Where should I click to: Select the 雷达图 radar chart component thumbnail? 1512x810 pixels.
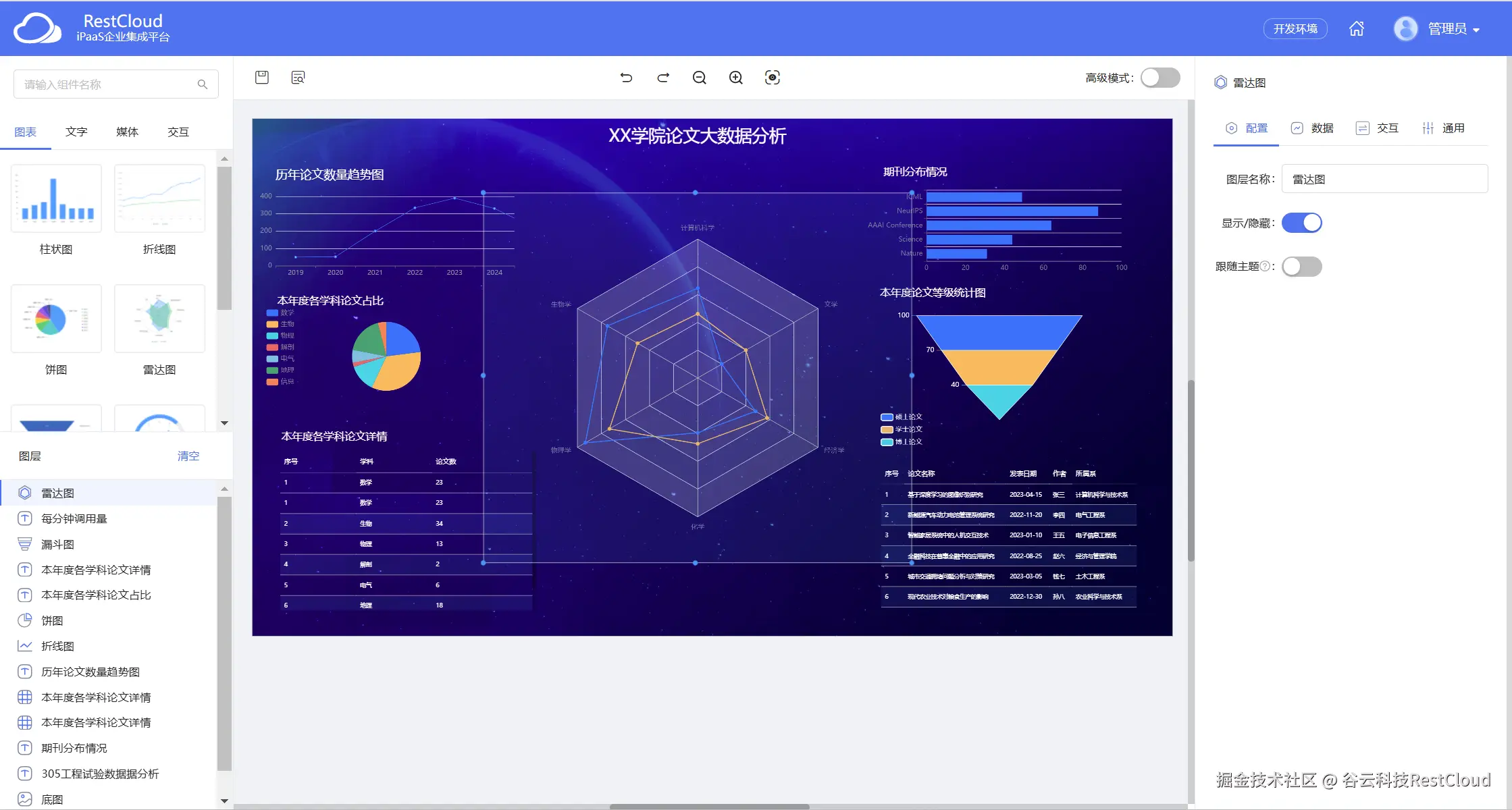point(159,319)
